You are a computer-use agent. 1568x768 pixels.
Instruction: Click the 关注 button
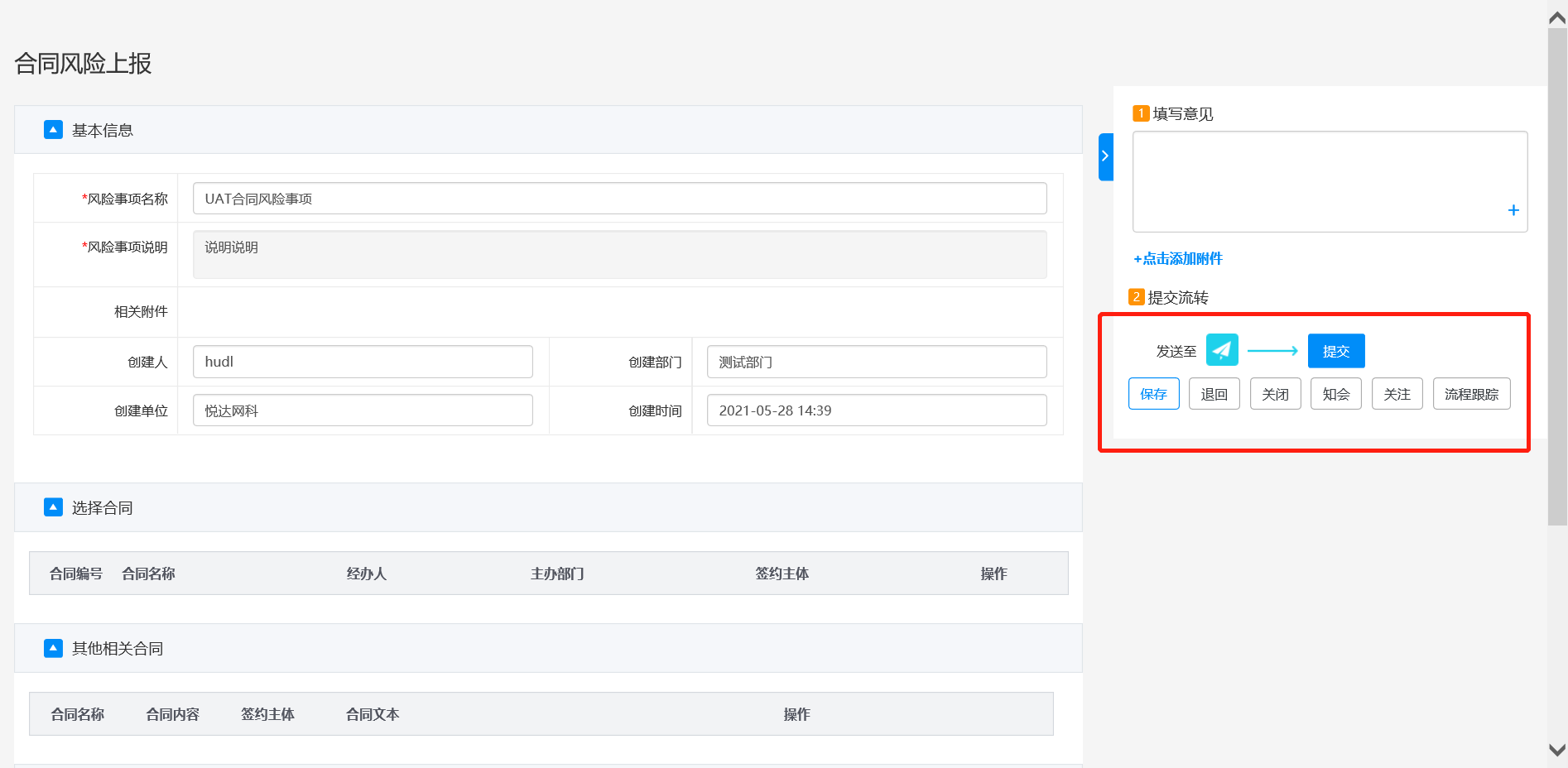(x=1397, y=394)
